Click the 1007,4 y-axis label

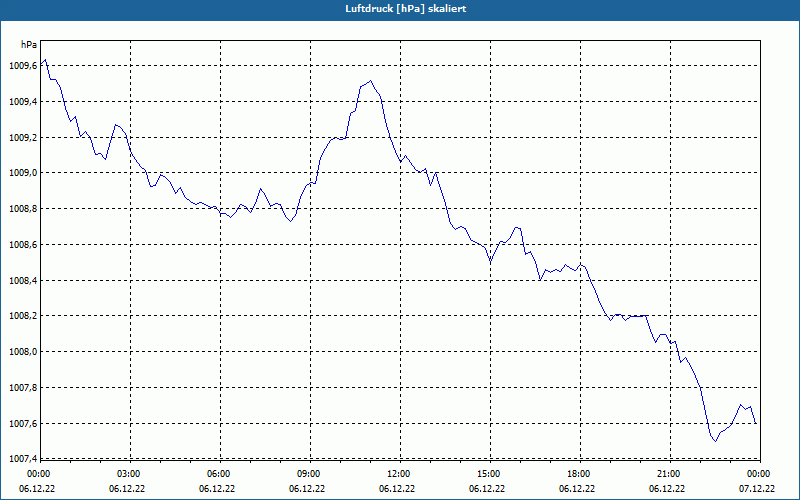pos(23,459)
